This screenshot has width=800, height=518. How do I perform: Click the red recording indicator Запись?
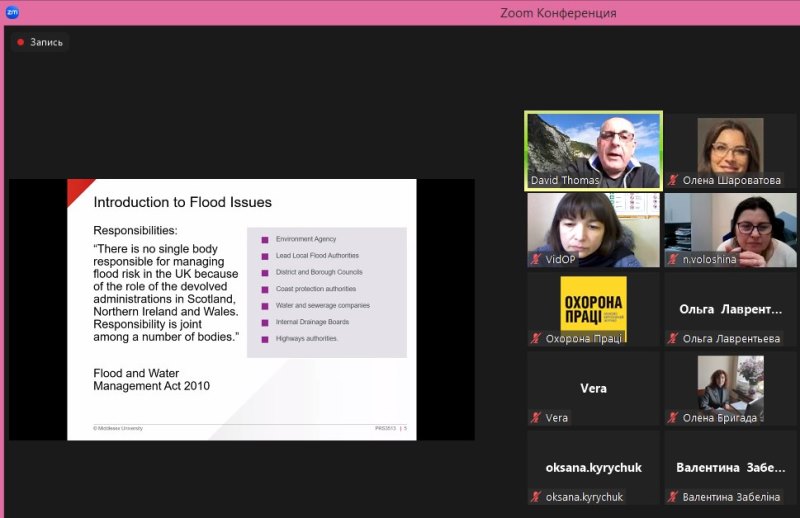(x=40, y=42)
